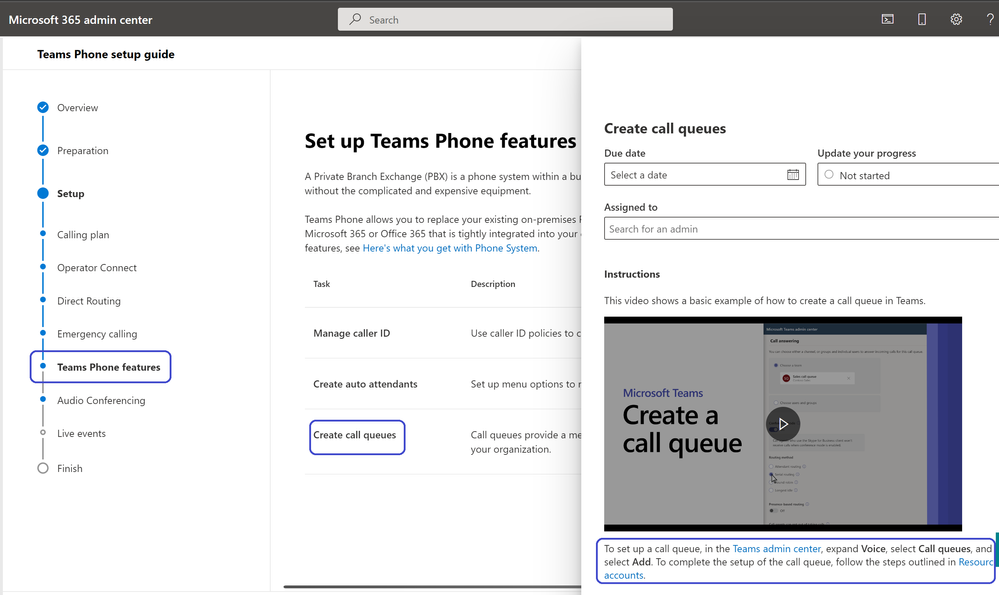The height and width of the screenshot is (595, 999).
Task: Go to the Preparation step
Action: pos(83,150)
